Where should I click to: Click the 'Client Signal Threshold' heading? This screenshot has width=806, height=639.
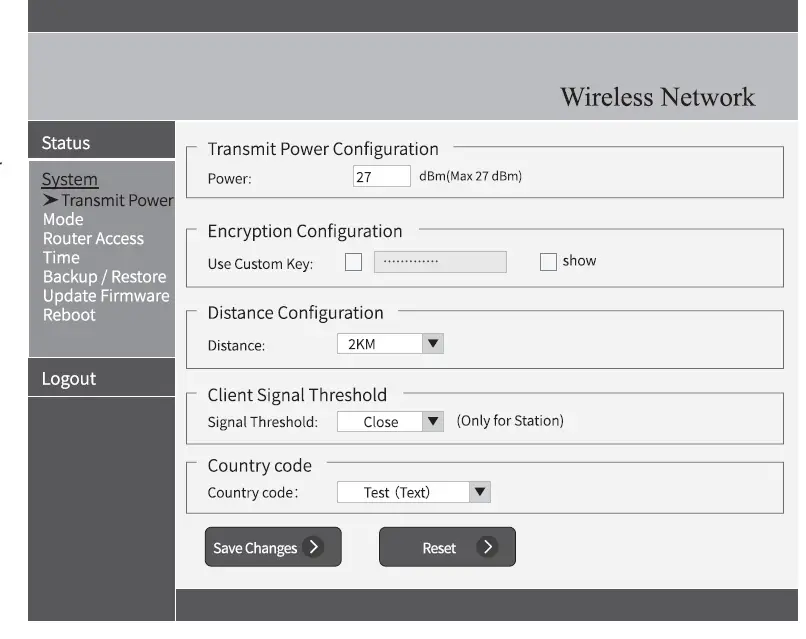(x=297, y=395)
